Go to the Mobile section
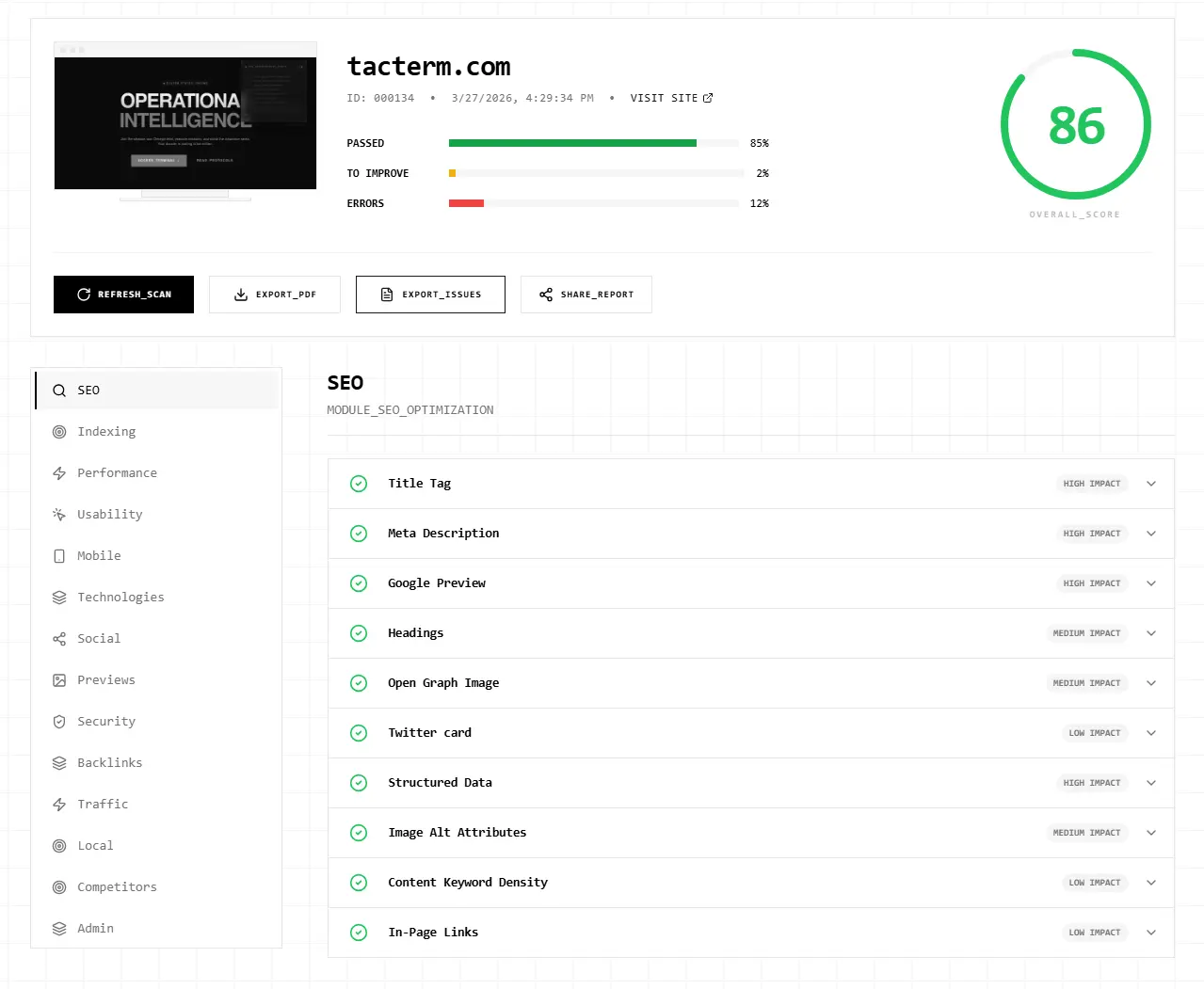Image resolution: width=1204 pixels, height=989 pixels. point(157,556)
